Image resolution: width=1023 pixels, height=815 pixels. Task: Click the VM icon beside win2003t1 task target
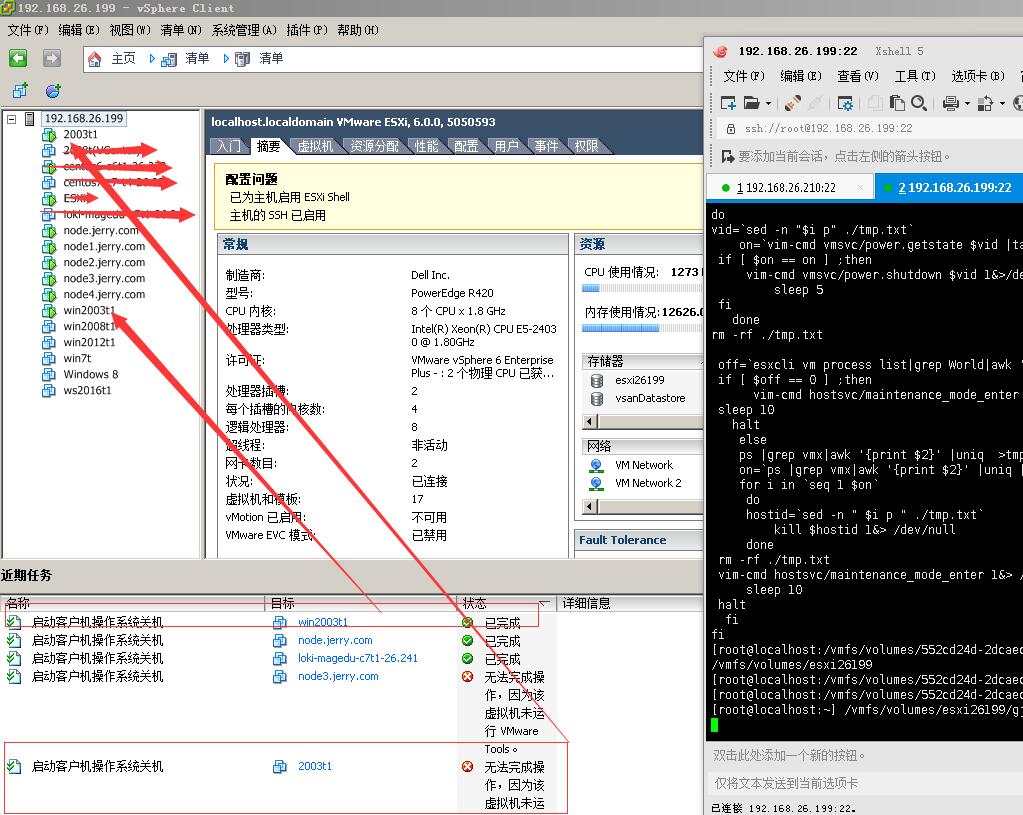tap(280, 623)
